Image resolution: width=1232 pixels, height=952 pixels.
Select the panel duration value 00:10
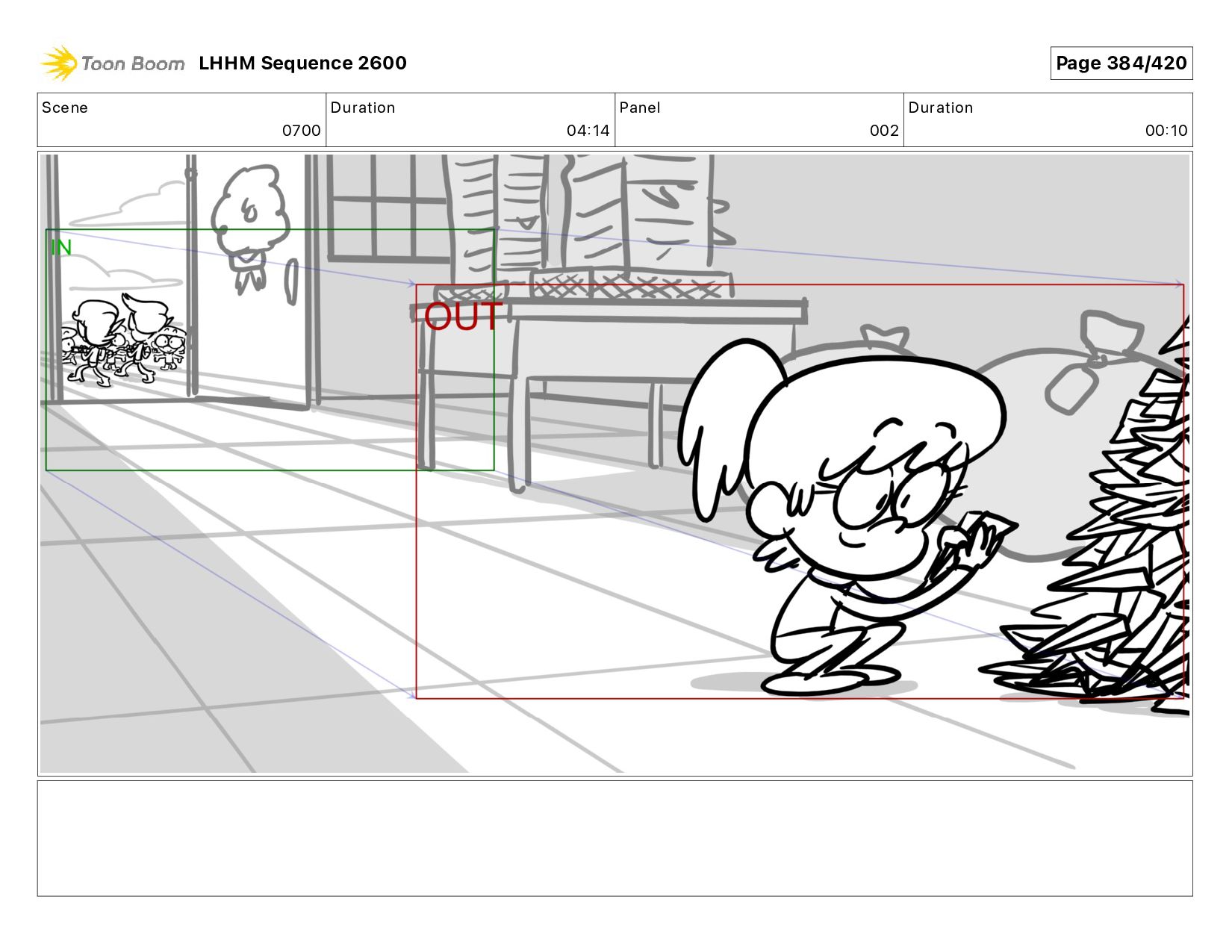(x=1166, y=131)
